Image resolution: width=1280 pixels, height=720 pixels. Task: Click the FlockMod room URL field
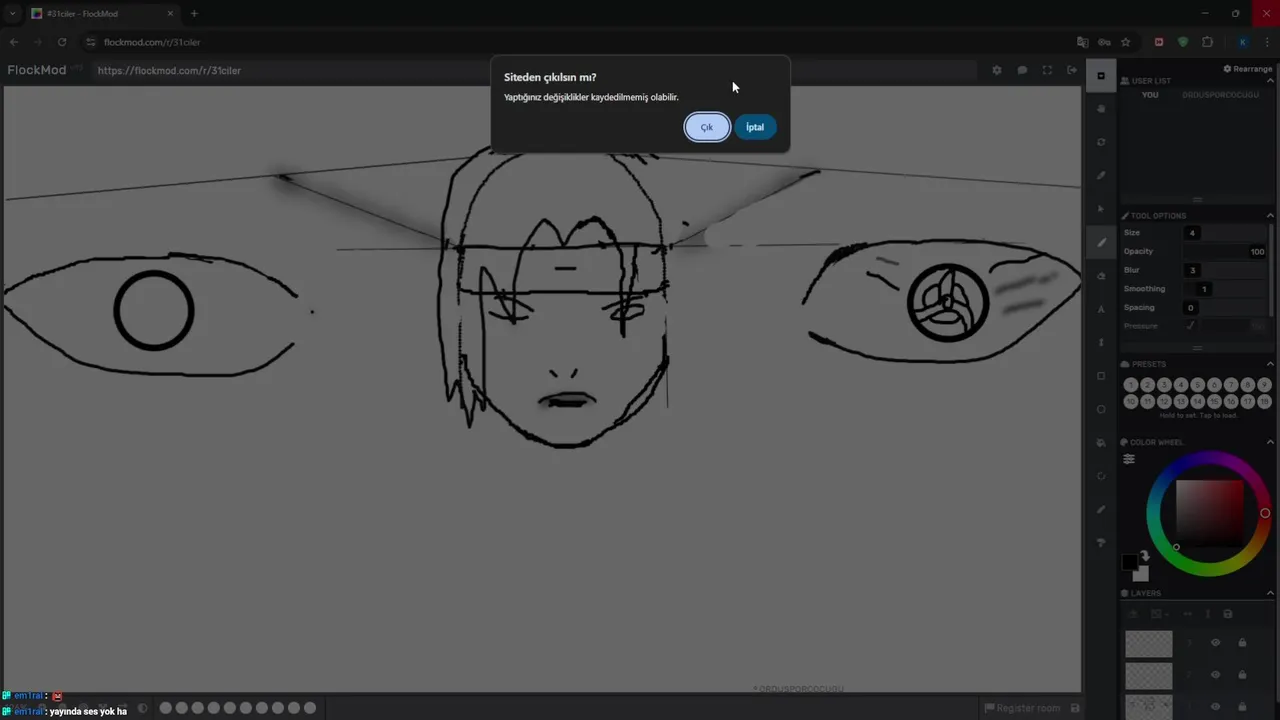point(534,70)
